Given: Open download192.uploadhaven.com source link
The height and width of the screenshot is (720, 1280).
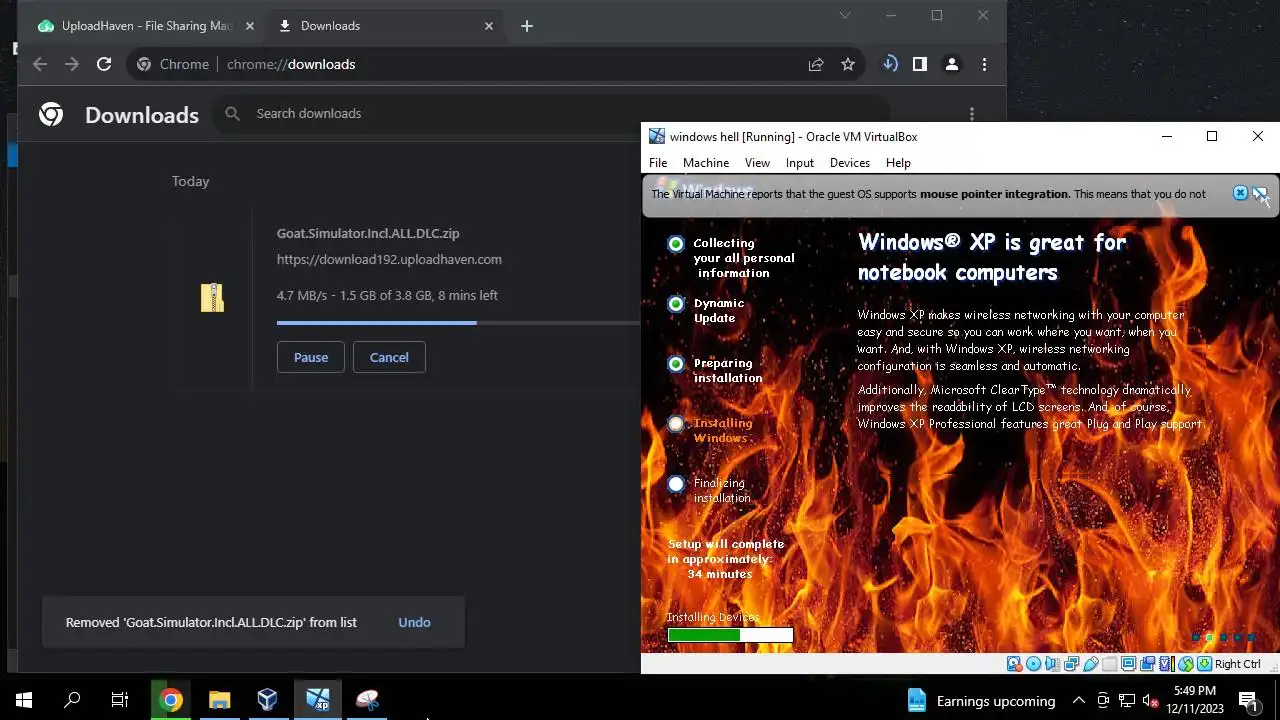Looking at the screenshot, I should pyautogui.click(x=389, y=259).
